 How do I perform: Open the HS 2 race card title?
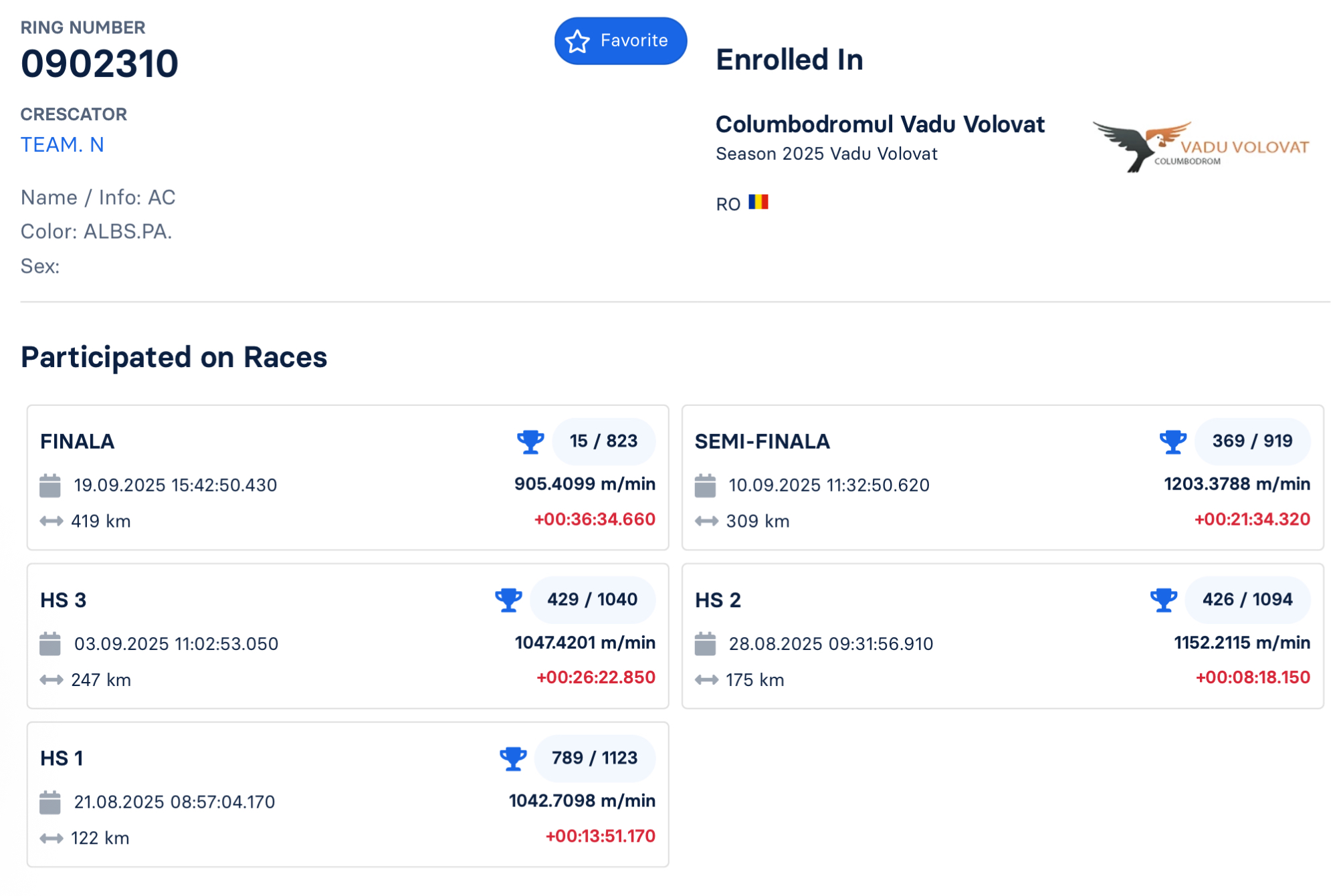click(718, 600)
